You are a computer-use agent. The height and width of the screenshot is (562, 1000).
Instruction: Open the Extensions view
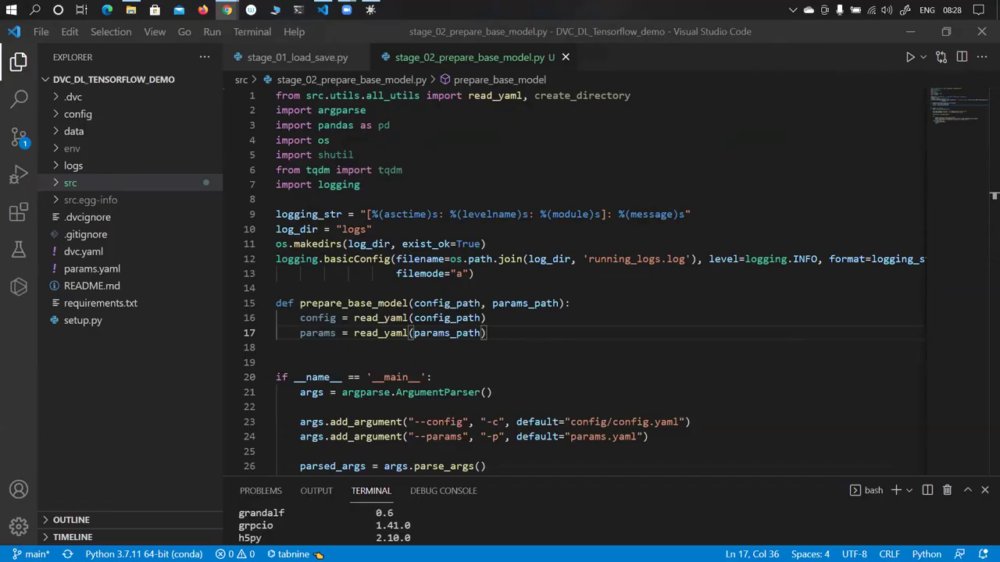coord(18,212)
